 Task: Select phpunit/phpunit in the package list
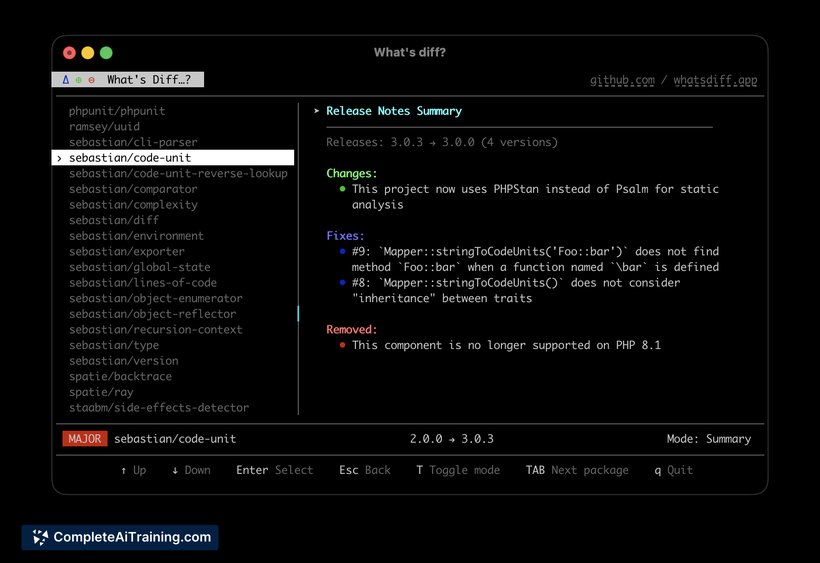coord(117,111)
